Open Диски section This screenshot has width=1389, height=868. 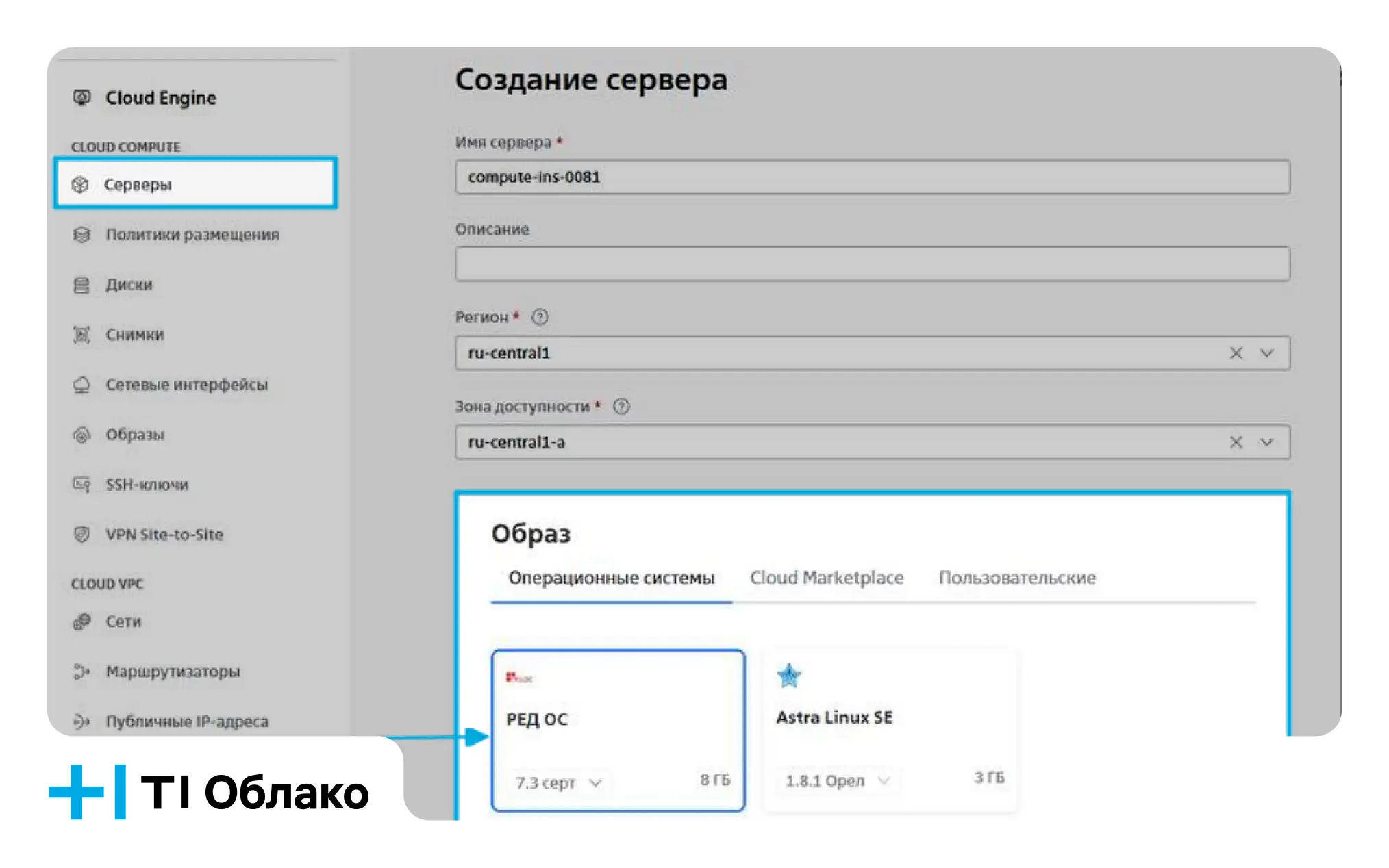pyautogui.click(x=129, y=285)
